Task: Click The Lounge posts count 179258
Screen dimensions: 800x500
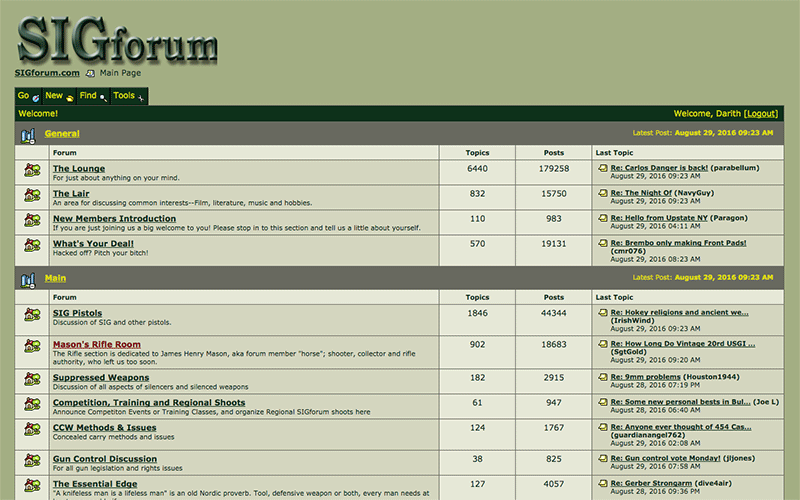Action: click(x=554, y=169)
